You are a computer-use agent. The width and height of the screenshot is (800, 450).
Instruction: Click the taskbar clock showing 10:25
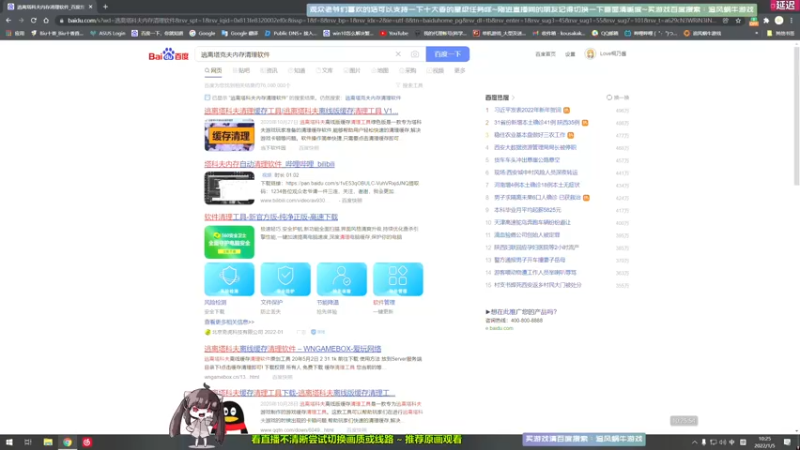pos(764,442)
